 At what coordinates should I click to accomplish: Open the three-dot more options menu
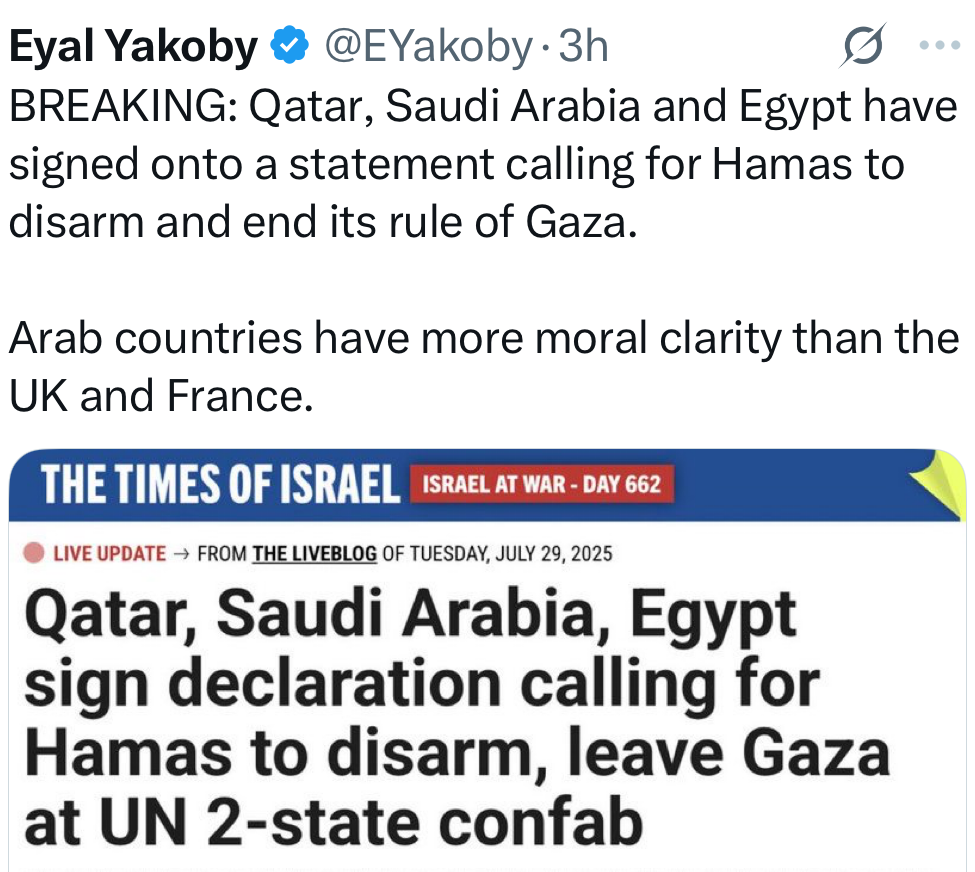[x=937, y=46]
